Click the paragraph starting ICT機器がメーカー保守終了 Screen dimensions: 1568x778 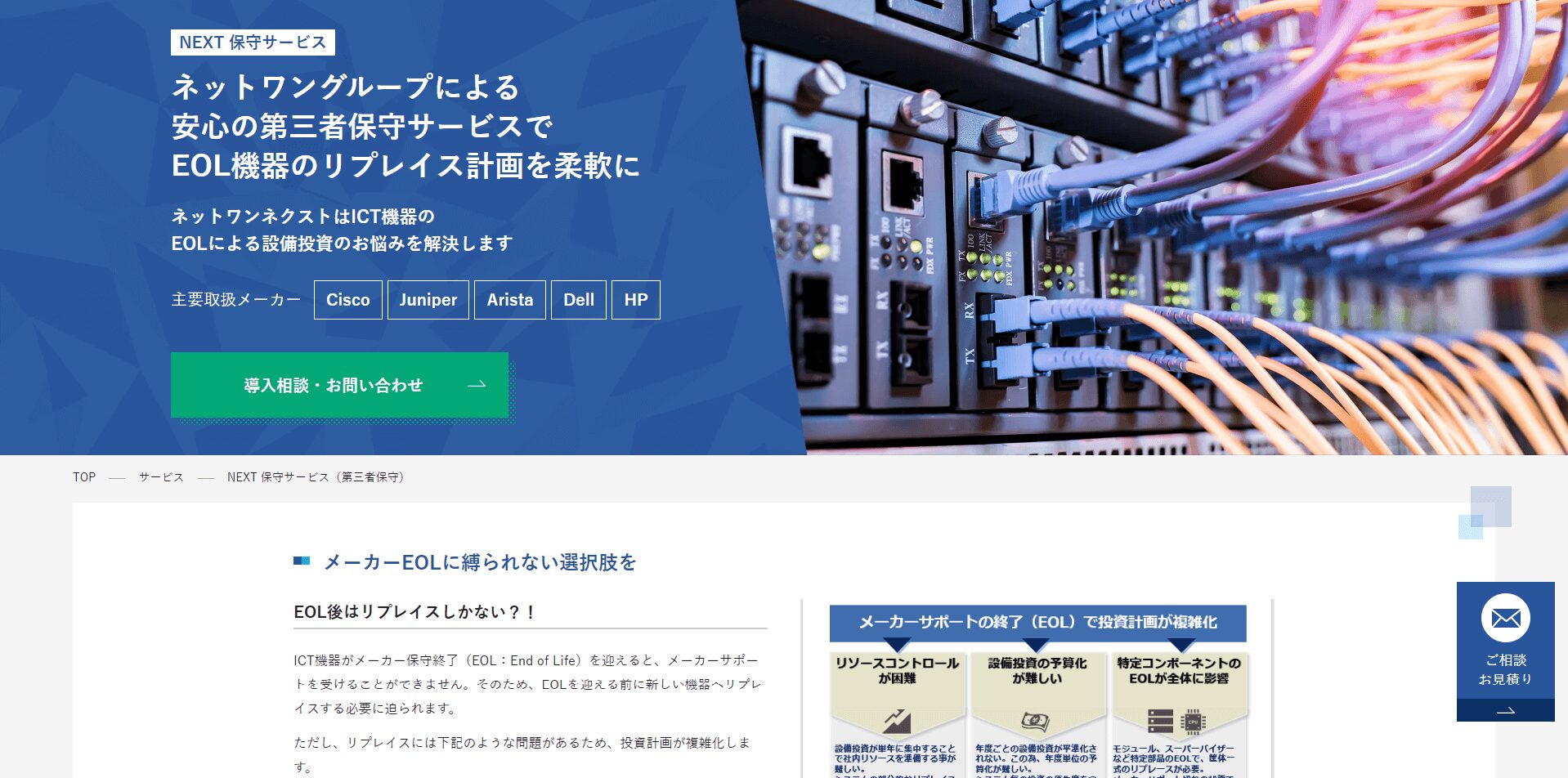[528, 684]
